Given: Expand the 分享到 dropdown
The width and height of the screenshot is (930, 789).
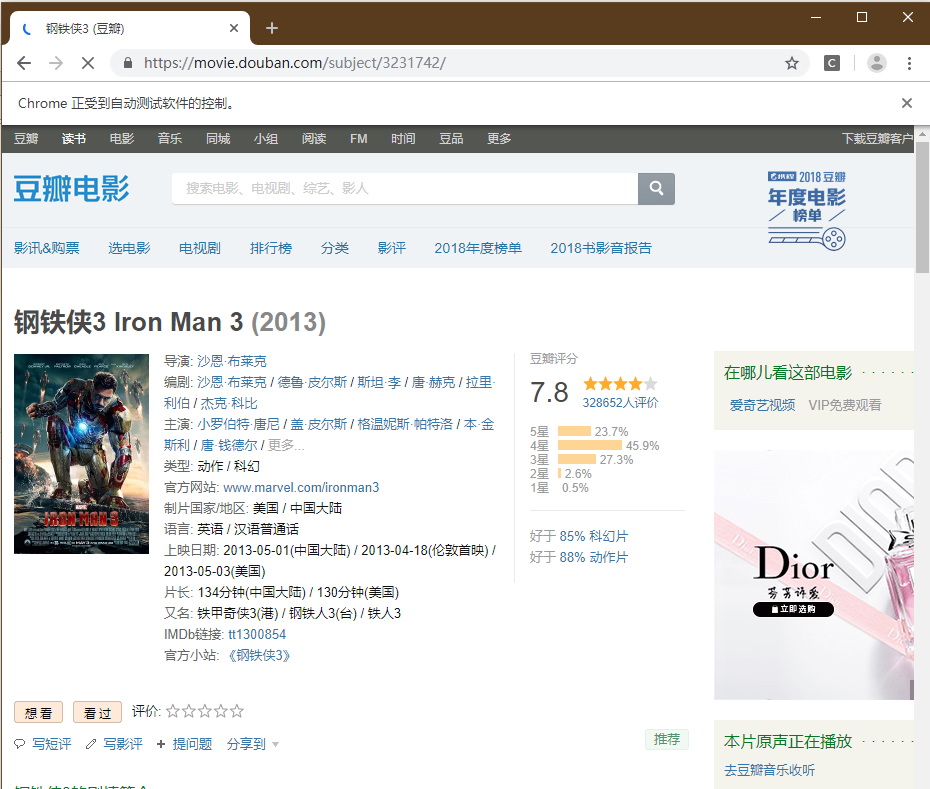Looking at the screenshot, I should pos(253,744).
